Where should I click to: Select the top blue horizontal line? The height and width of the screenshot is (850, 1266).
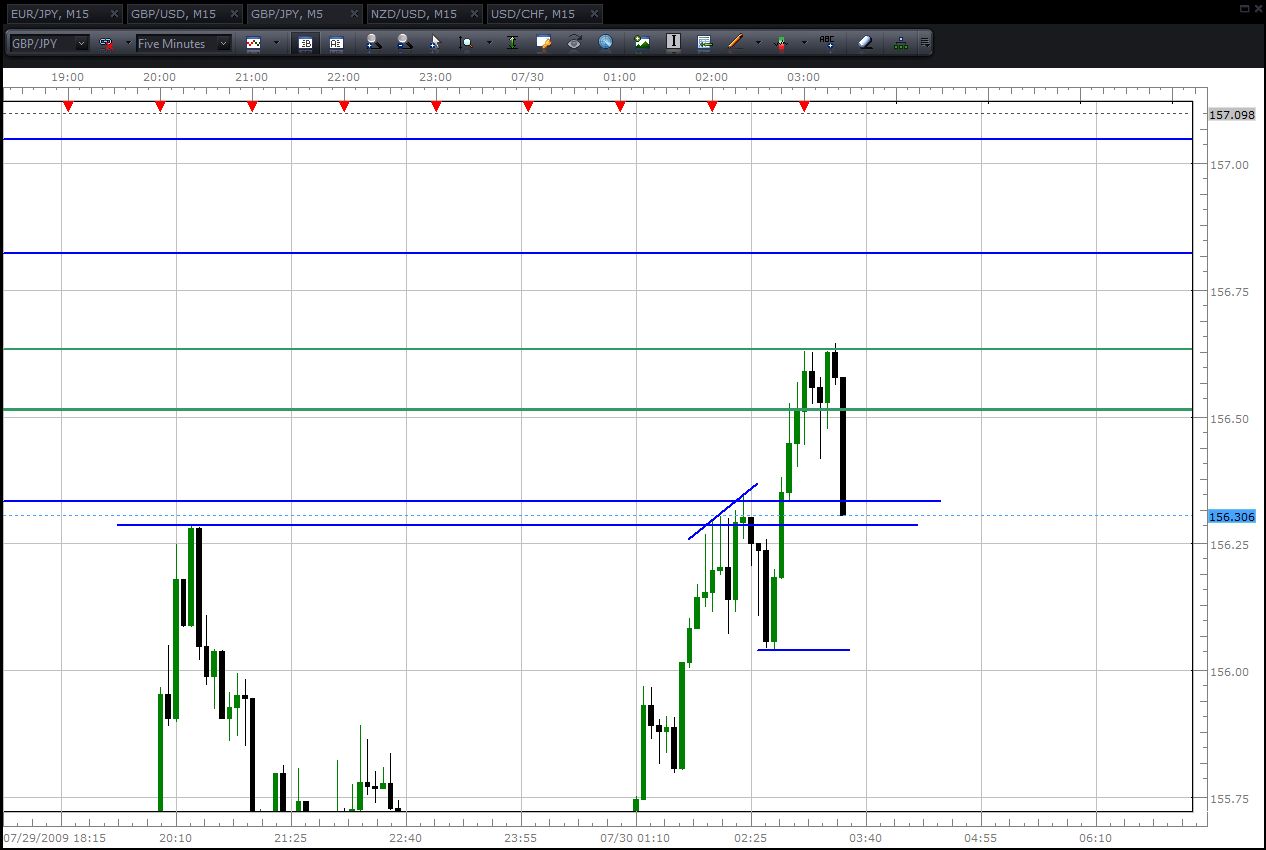click(598, 139)
